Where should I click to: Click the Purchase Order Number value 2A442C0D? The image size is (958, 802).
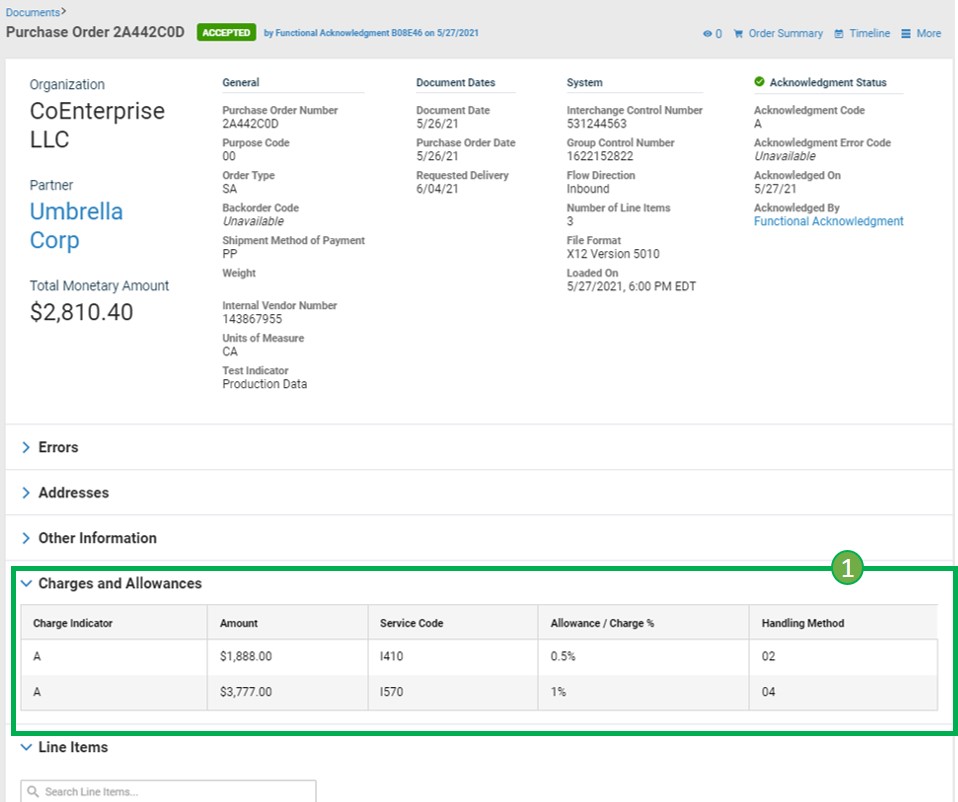coord(250,123)
